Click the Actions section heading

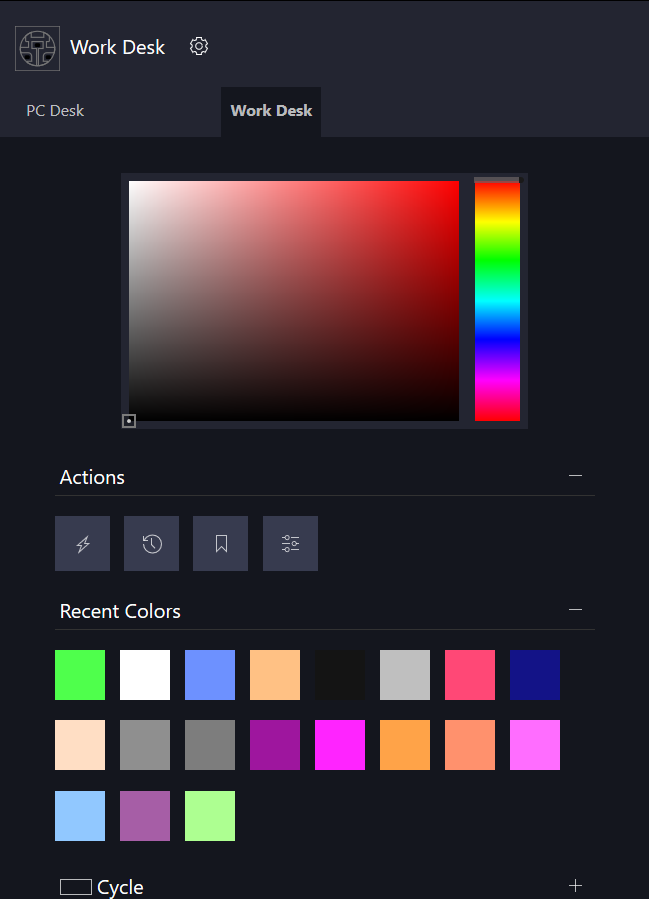tap(92, 478)
